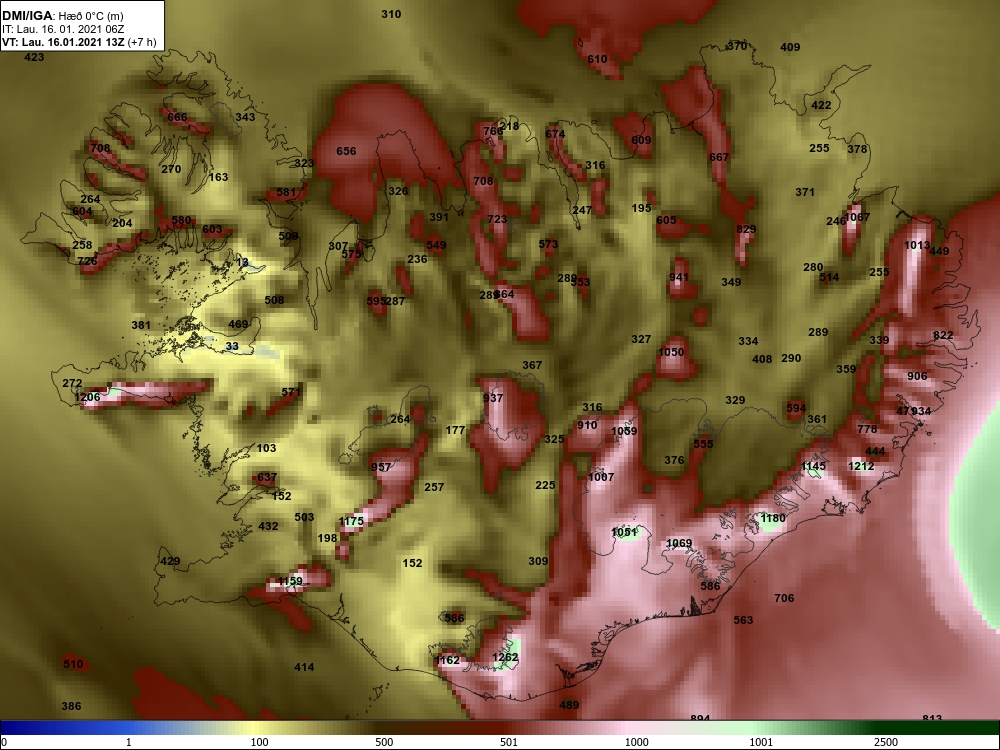The width and height of the screenshot is (1000, 750).
Task: Click the map value 667
Action: [x=719, y=157]
